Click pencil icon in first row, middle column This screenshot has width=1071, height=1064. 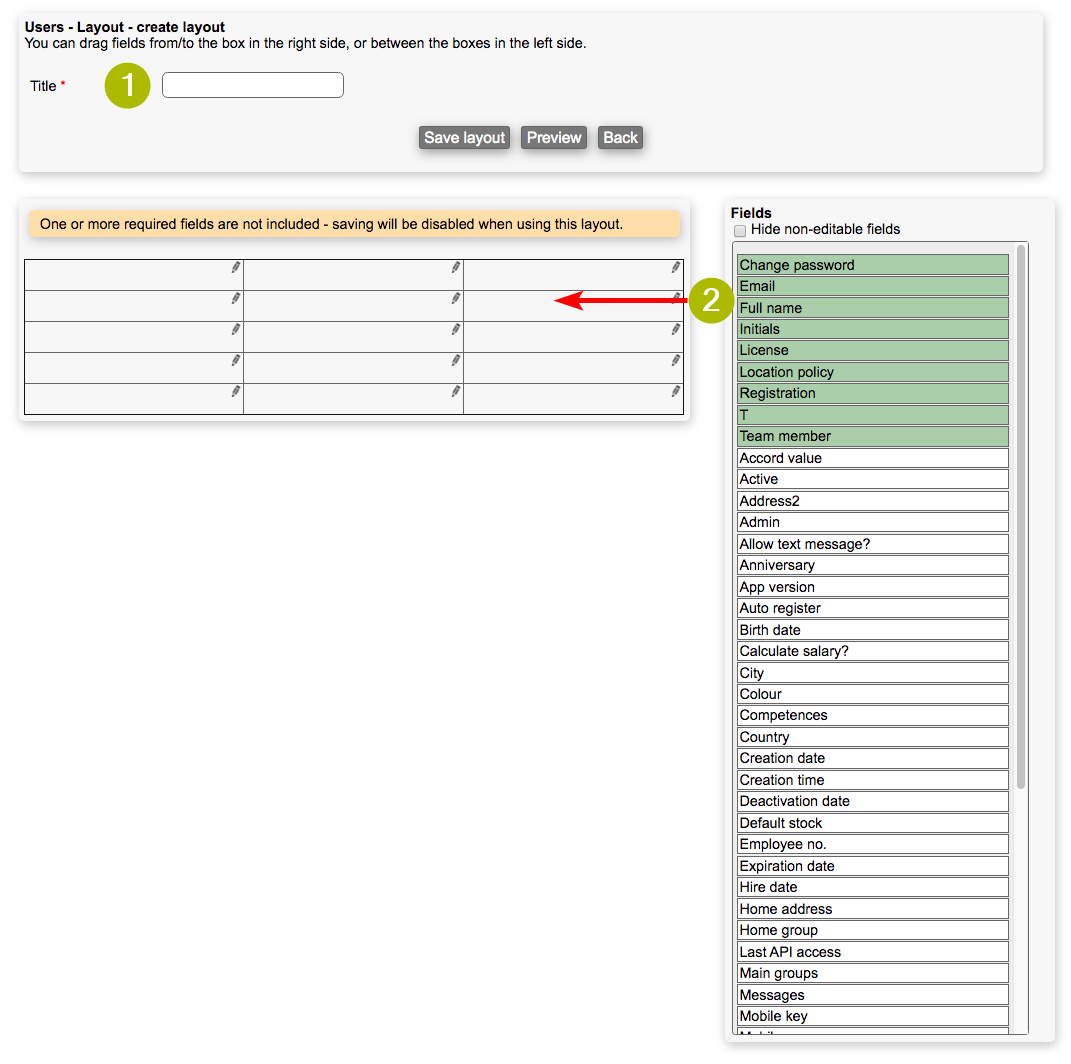(x=456, y=267)
